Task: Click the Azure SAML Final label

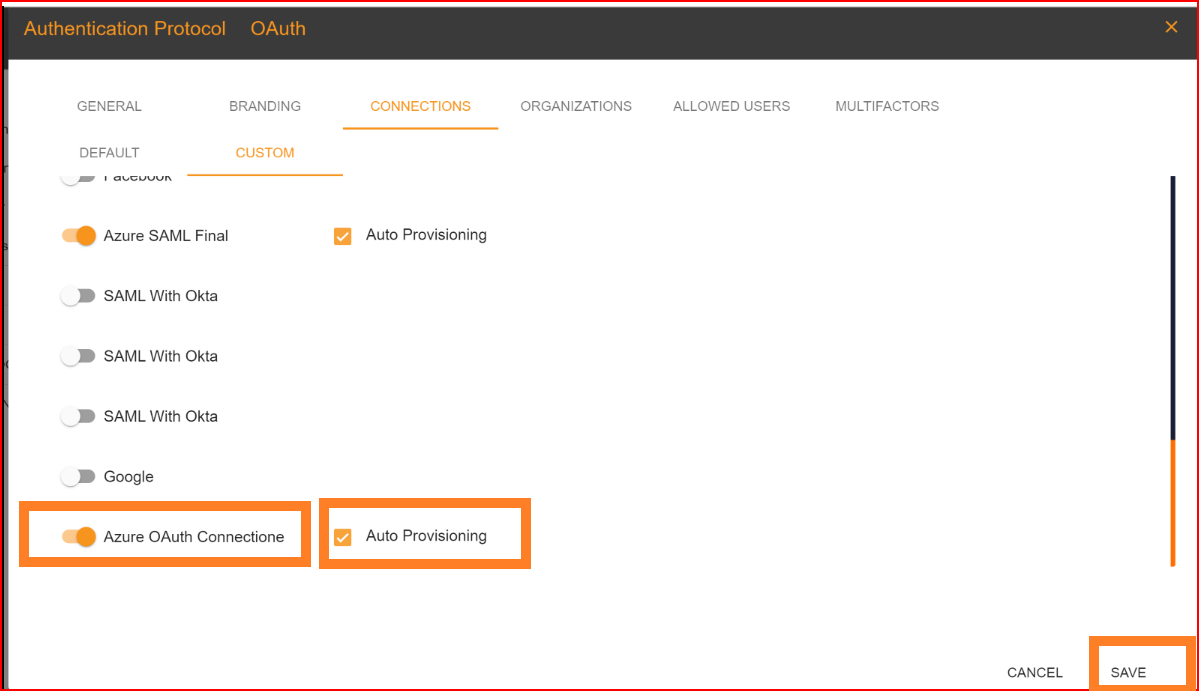Action: pyautogui.click(x=166, y=235)
